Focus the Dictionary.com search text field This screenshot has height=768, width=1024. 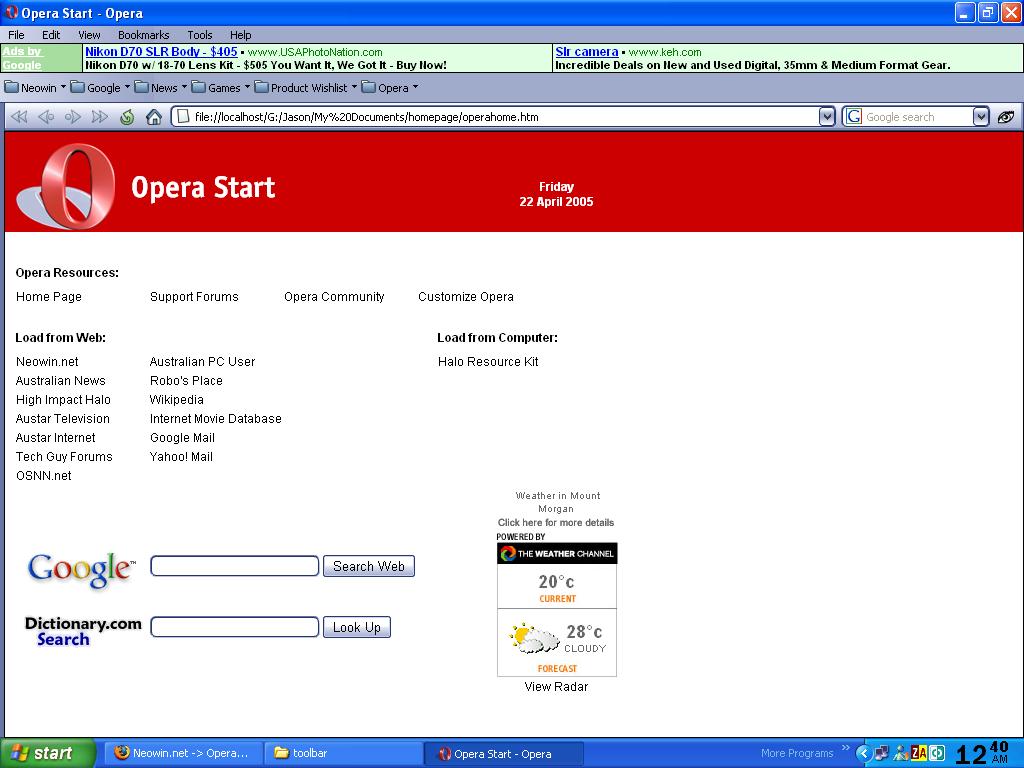[234, 627]
